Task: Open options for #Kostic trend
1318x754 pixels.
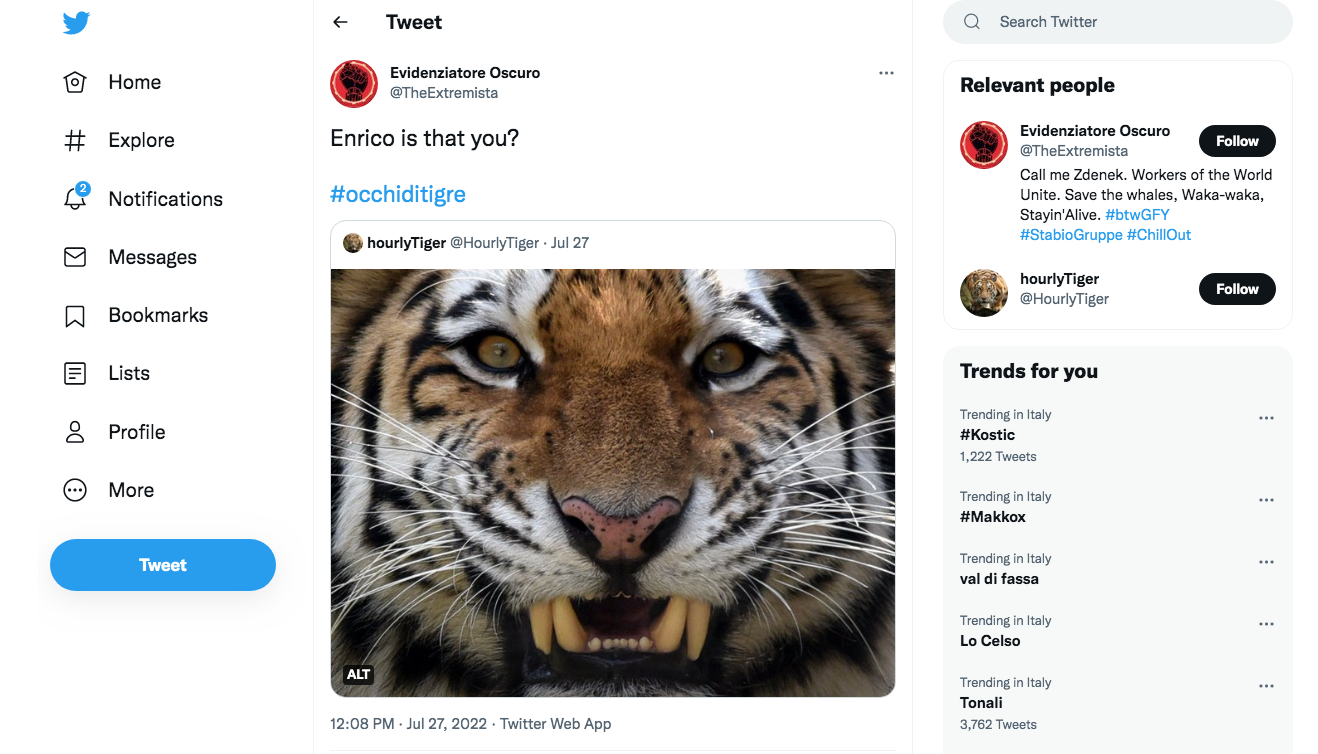Action: (1266, 418)
